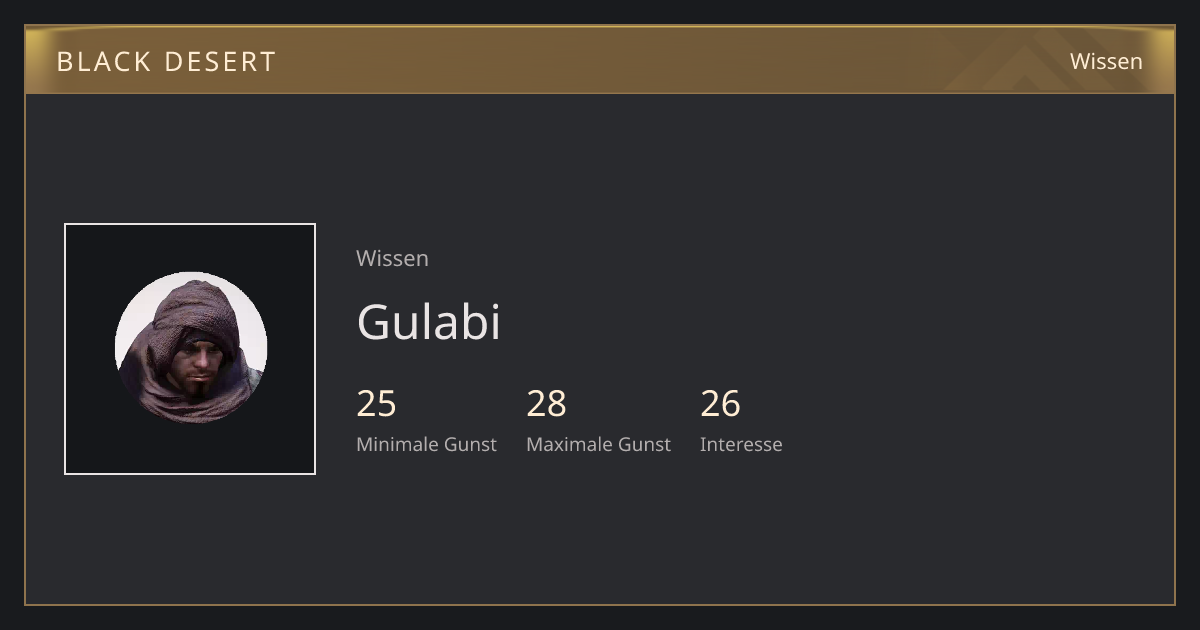Select the Gulabi name heading

pyautogui.click(x=428, y=322)
